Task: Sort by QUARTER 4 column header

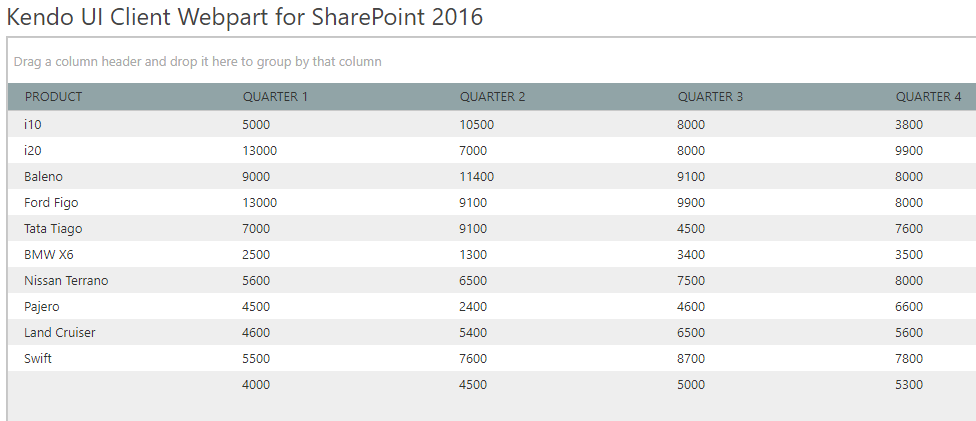Action: (928, 97)
